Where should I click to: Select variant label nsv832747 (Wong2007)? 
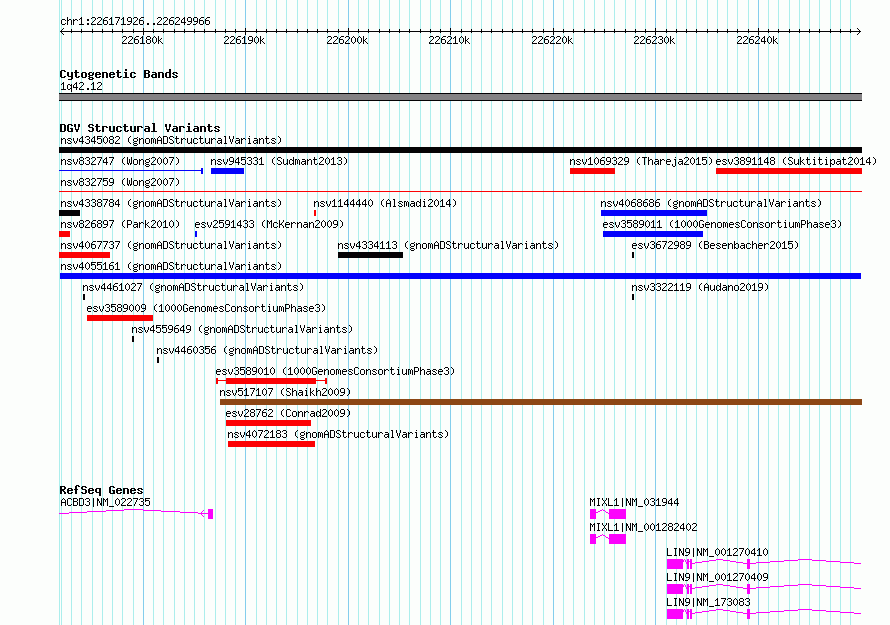[120, 161]
